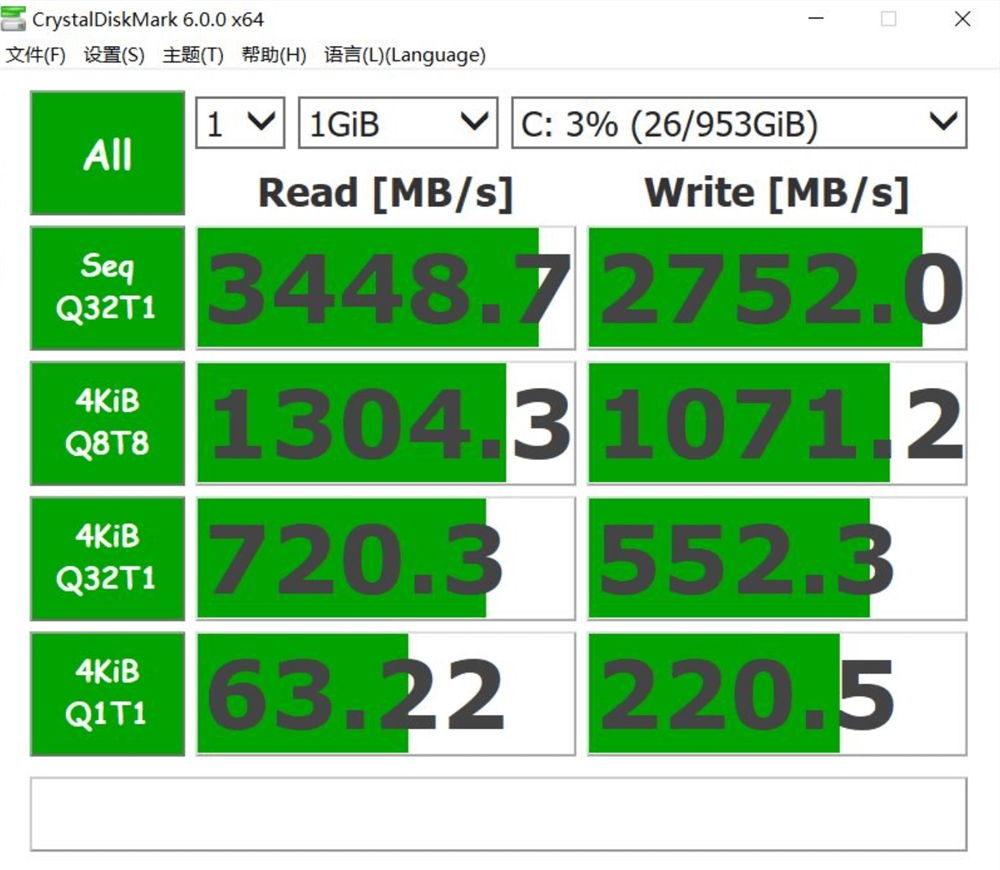Click the Read [MB/s] column header
The image size is (1000, 870).
(386, 193)
